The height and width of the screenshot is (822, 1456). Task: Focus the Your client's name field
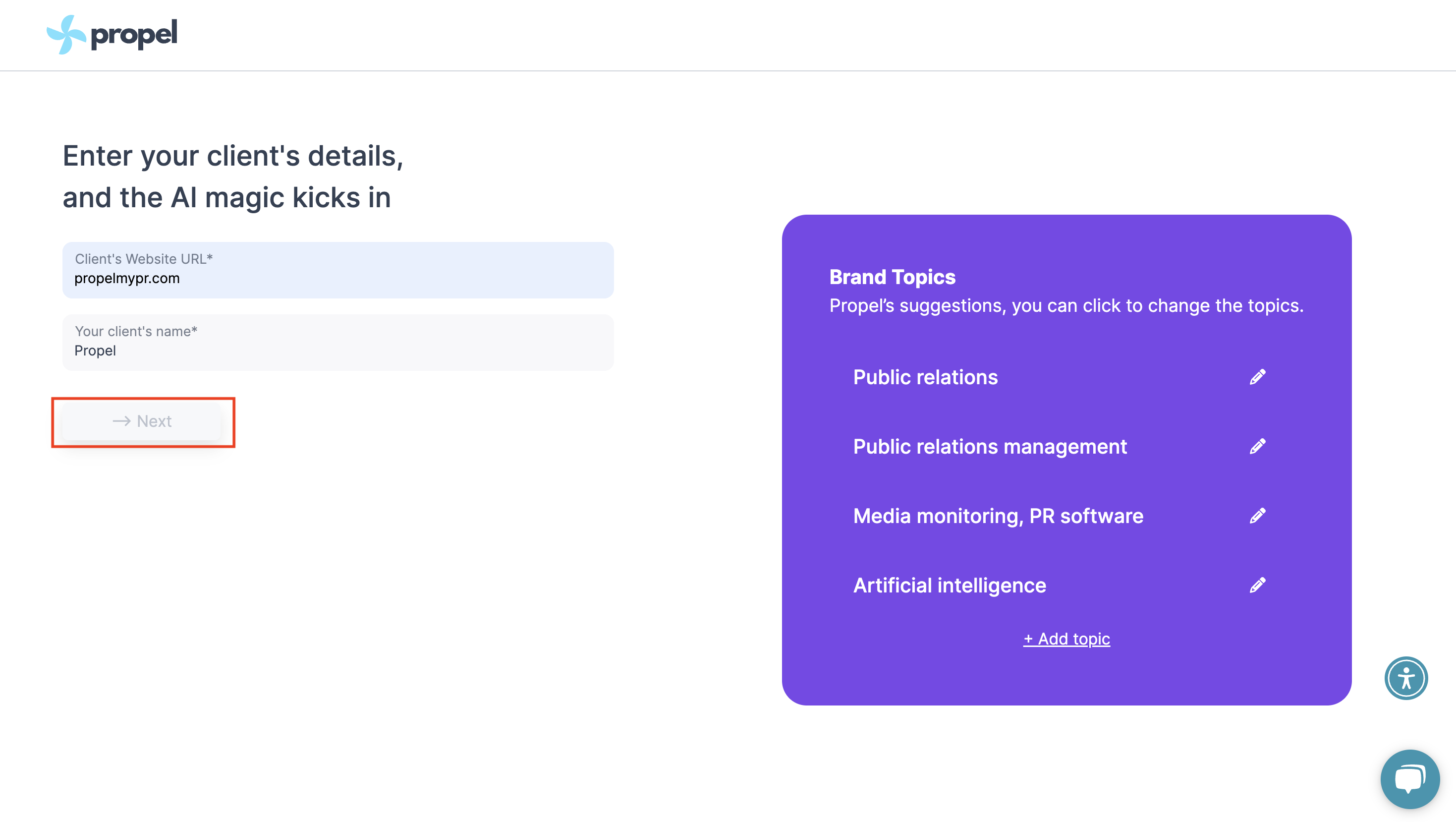click(338, 343)
